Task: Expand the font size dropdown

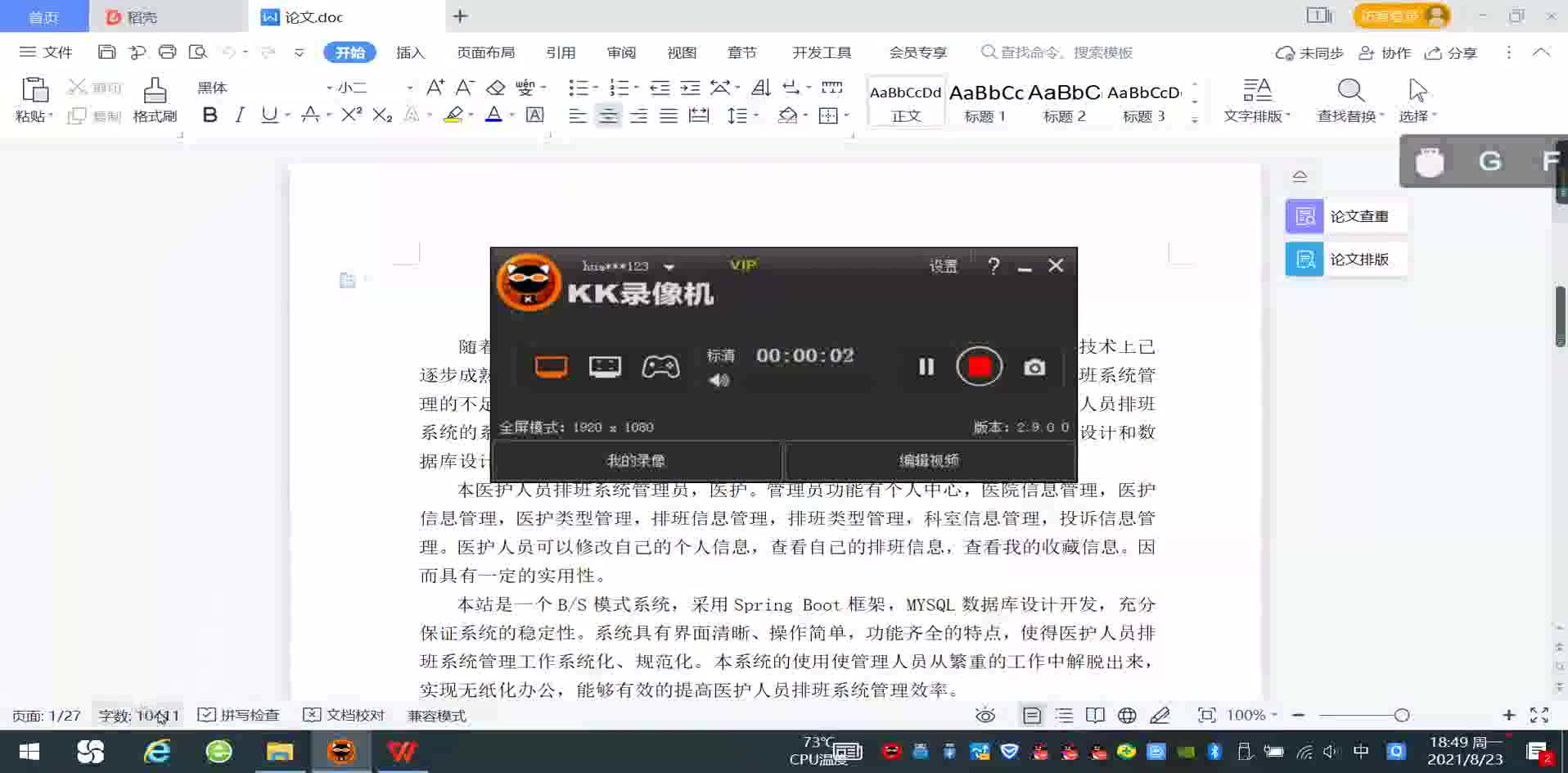Action: [x=410, y=88]
